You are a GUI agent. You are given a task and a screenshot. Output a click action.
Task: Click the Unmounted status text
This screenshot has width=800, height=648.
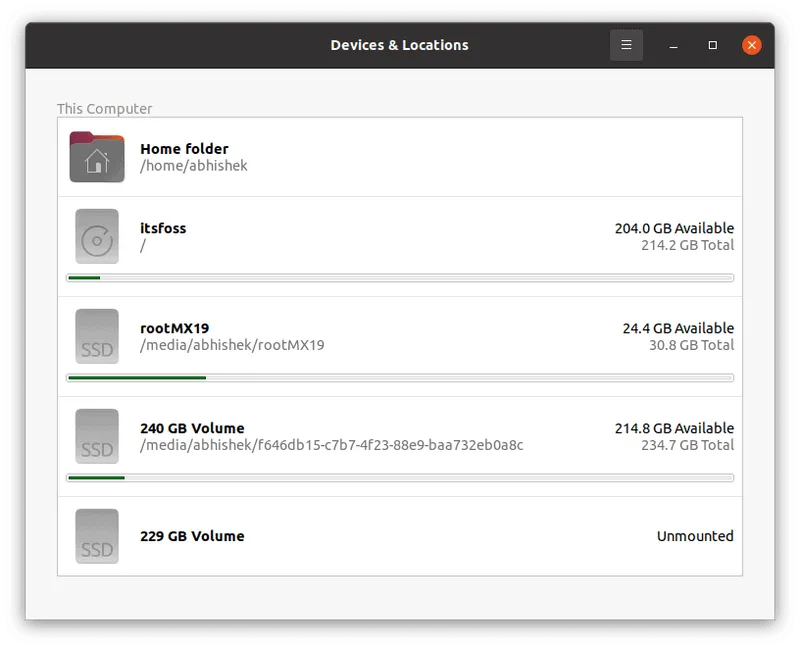(695, 536)
